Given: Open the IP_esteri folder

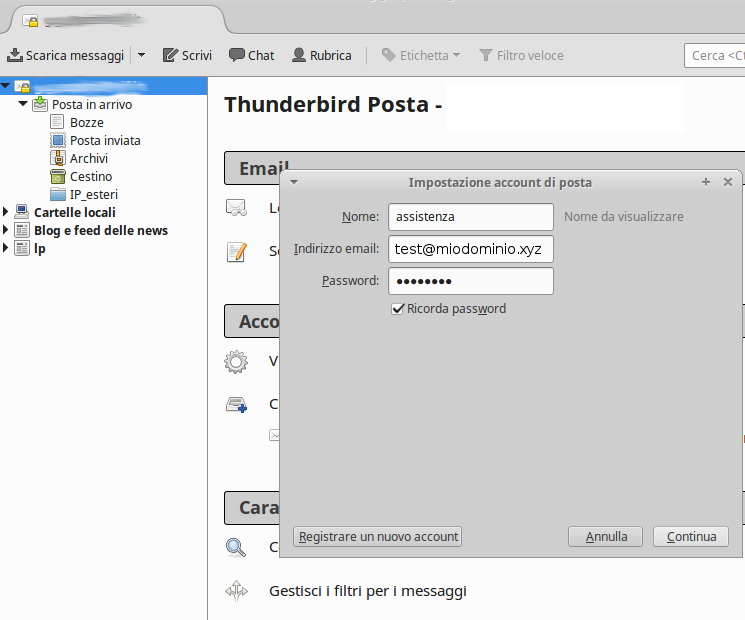Looking at the screenshot, I should point(93,194).
